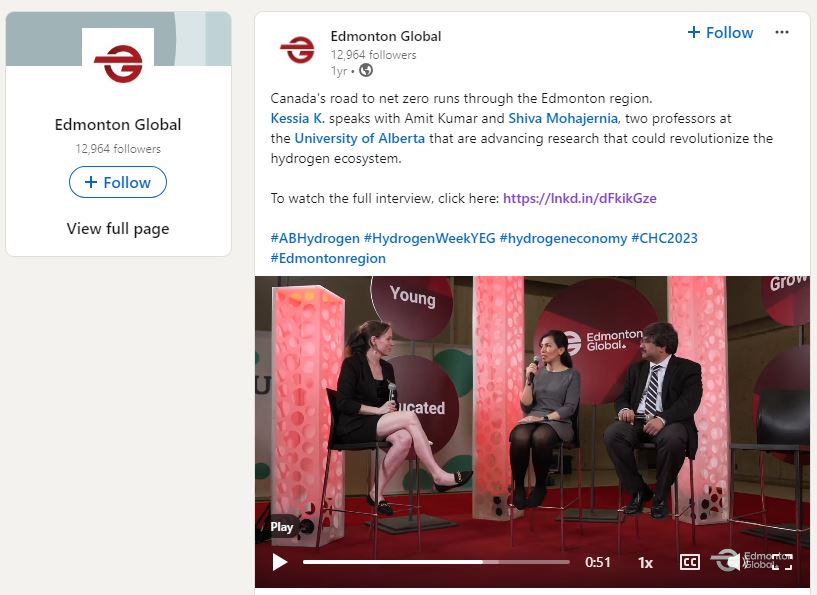Viewport: 817px width, 595px height.
Task: Follow Edmonton Global from the post header
Action: pos(720,33)
